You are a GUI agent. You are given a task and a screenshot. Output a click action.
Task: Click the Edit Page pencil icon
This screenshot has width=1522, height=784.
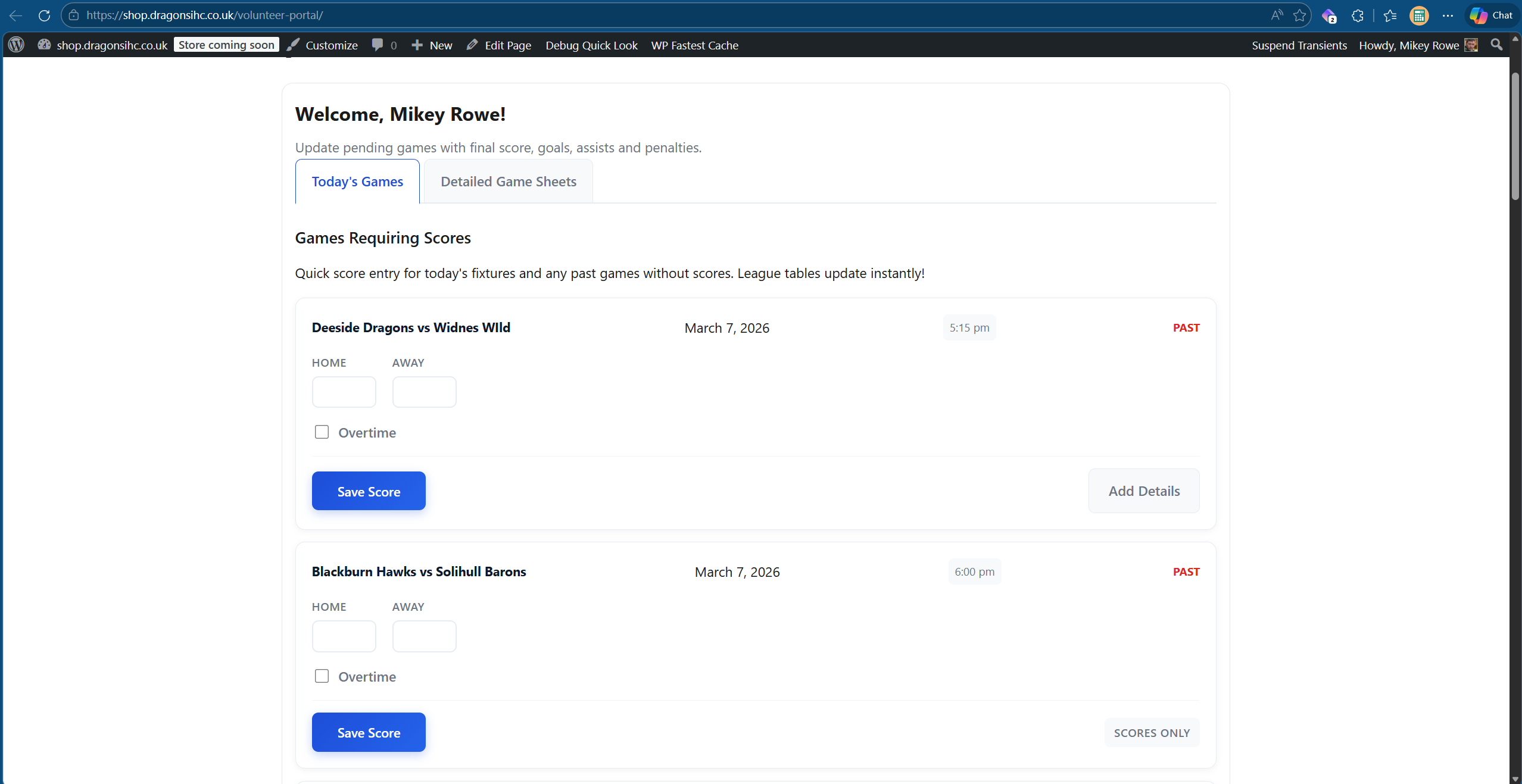[x=472, y=45]
